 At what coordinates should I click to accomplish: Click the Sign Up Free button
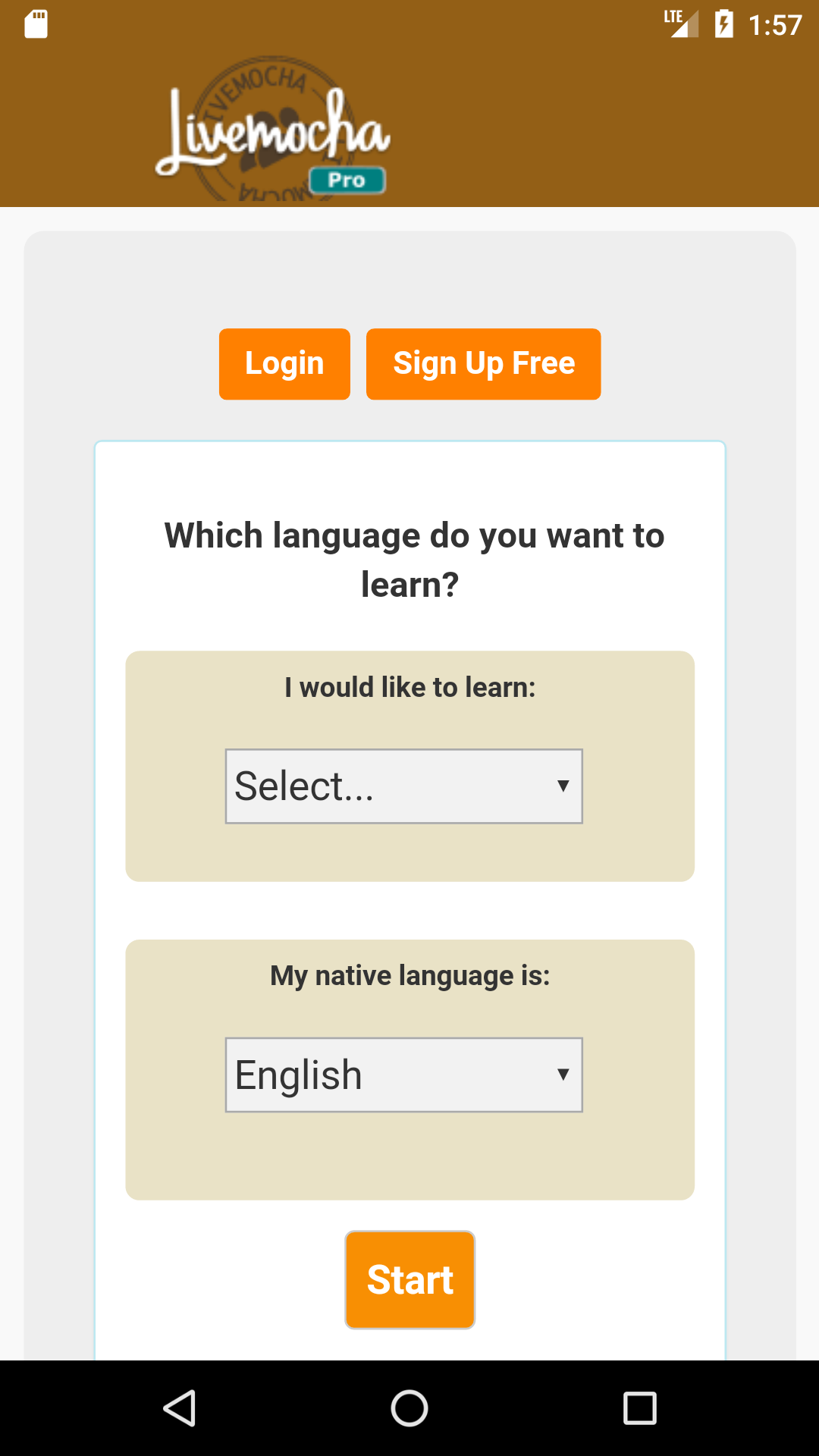pos(483,363)
